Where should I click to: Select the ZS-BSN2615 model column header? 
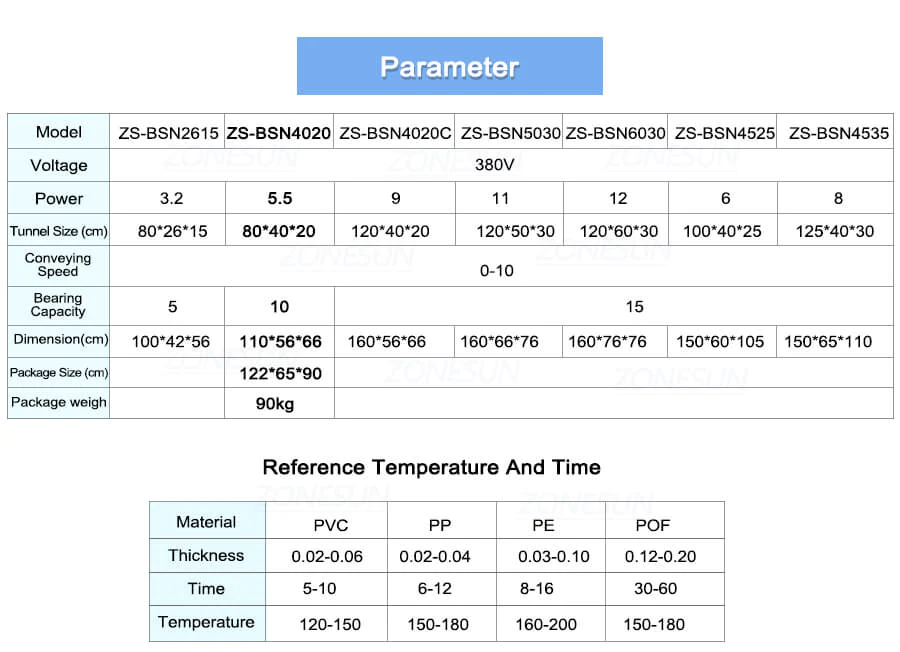coord(168,132)
